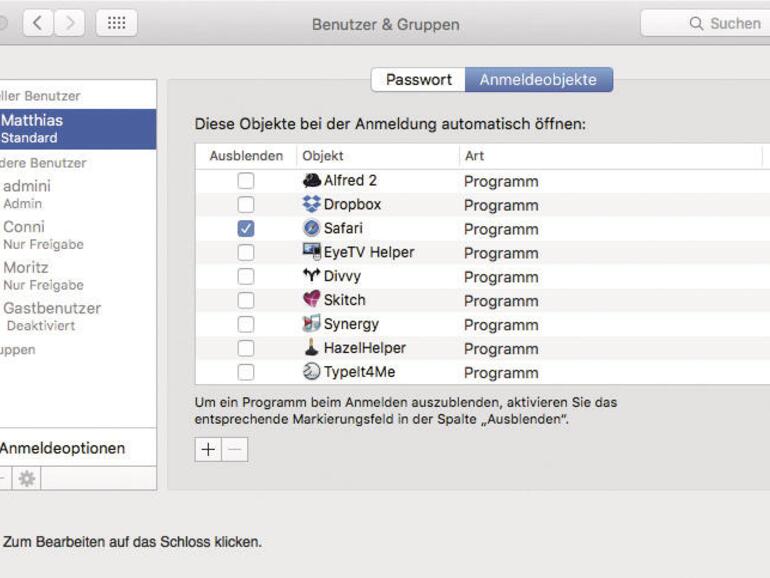This screenshot has width=770, height=578.
Task: Select the Divvy name text
Action: (x=342, y=276)
